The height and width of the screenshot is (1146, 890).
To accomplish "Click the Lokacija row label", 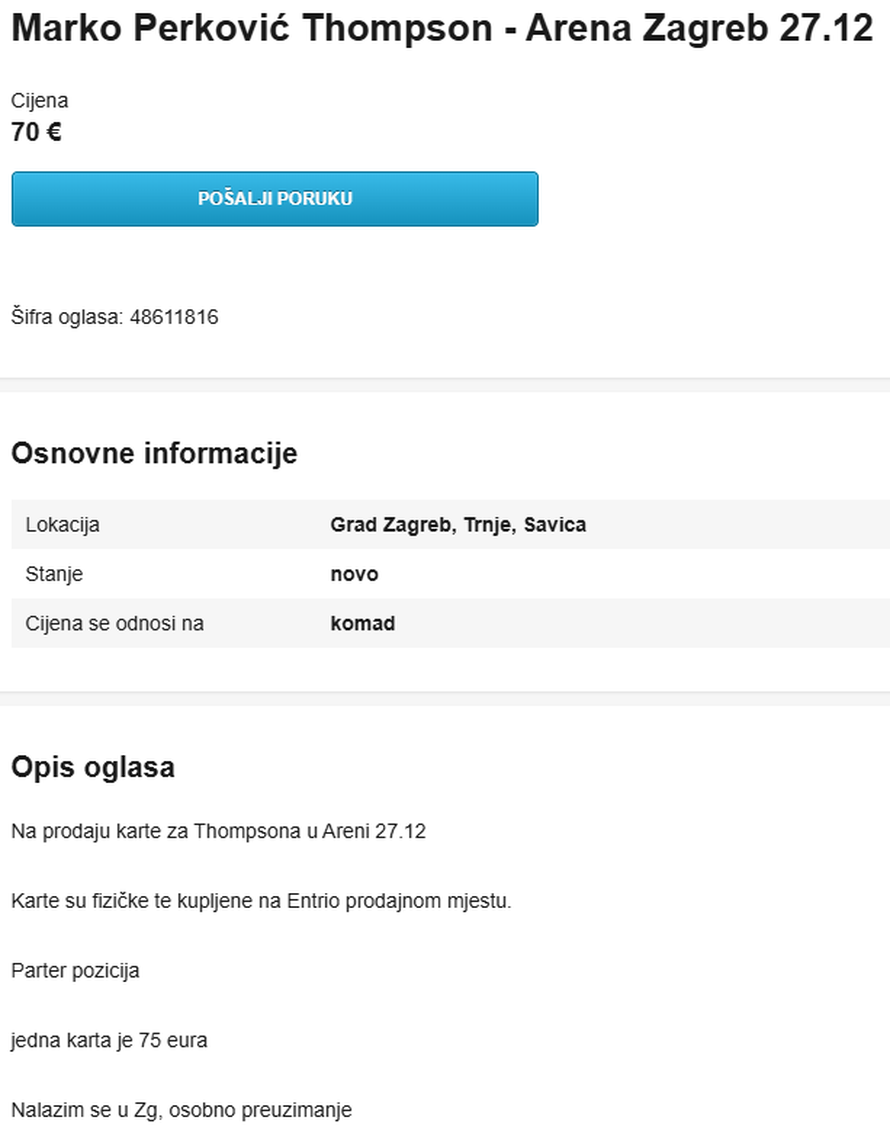I will click(x=62, y=525).
